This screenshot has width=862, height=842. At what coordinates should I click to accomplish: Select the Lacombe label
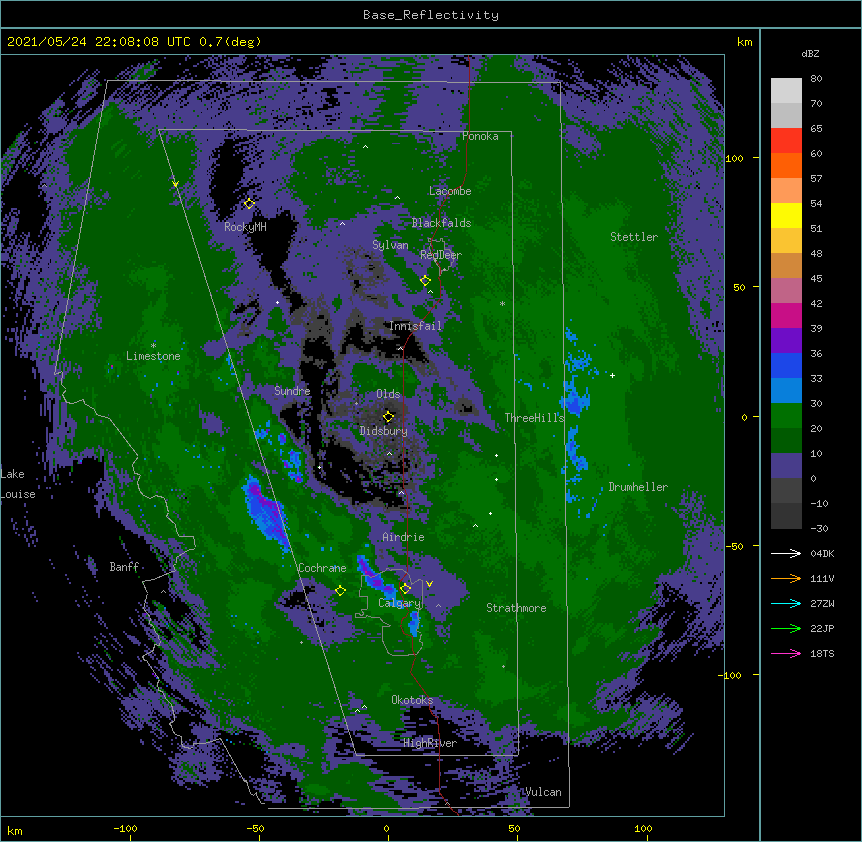450,191
